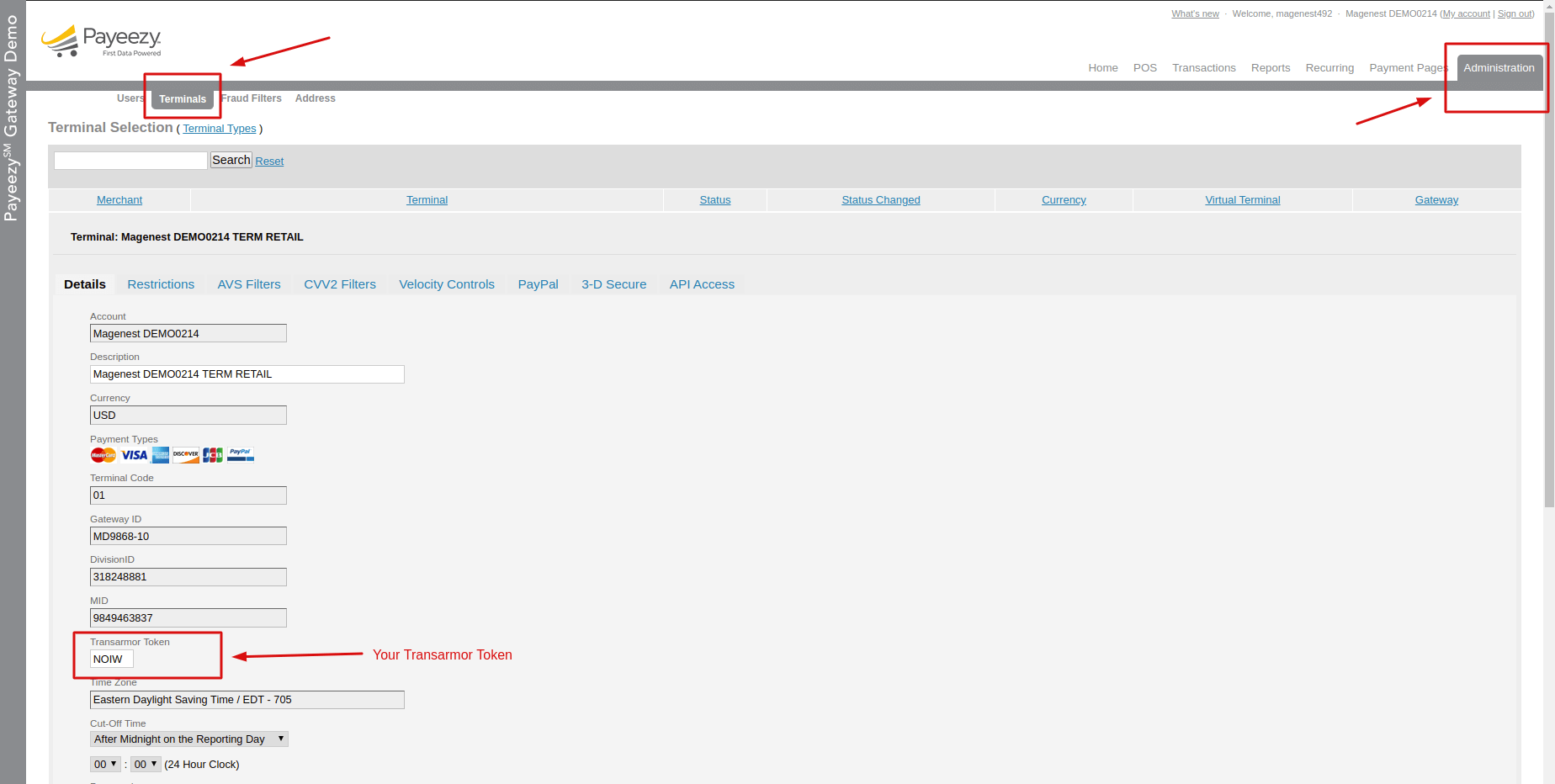Click the Payeezy logo
The height and width of the screenshot is (784, 1555).
[x=101, y=40]
